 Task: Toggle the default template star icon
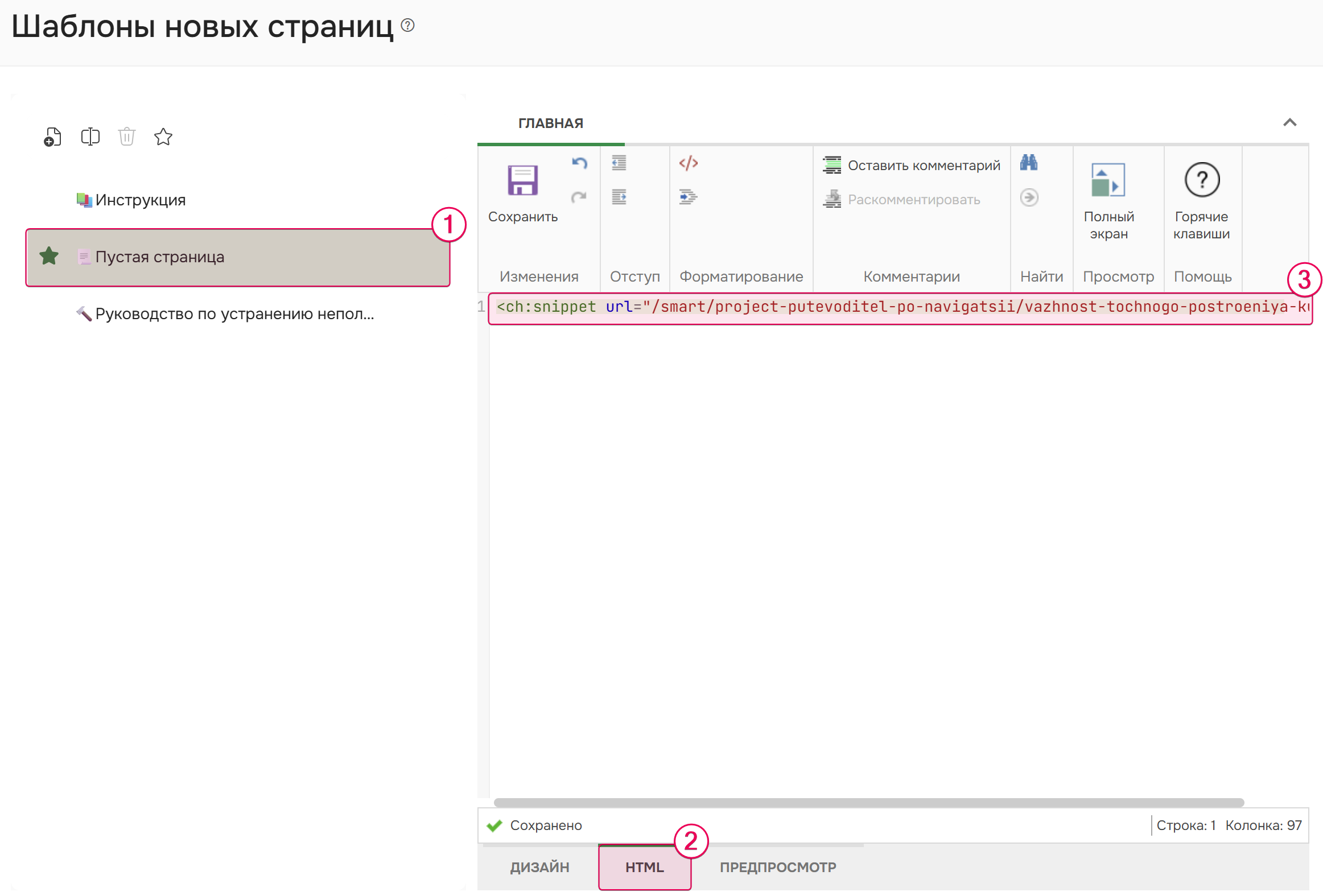pyautogui.click(x=163, y=137)
